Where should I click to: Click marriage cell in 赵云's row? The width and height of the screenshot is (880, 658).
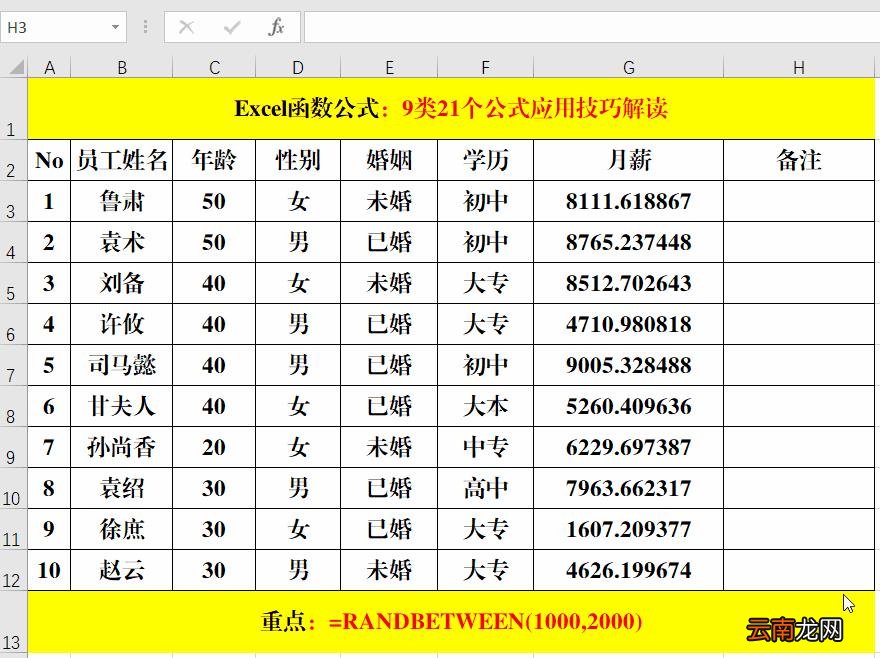pyautogui.click(x=389, y=570)
